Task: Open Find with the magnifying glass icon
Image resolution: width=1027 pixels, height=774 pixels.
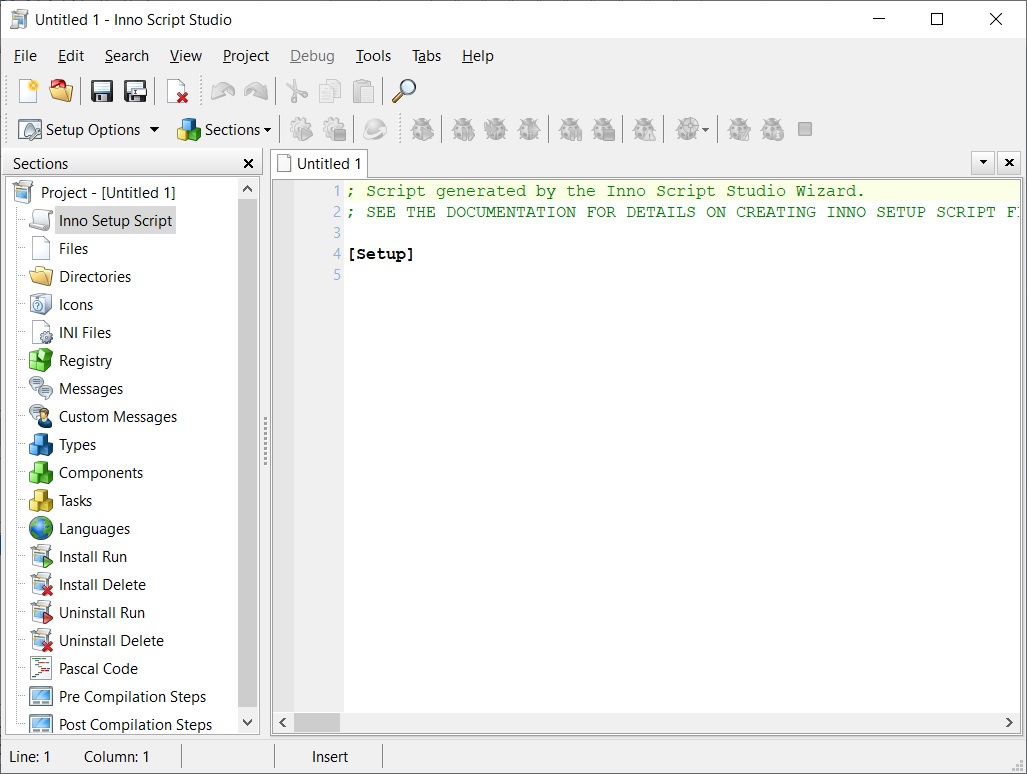Action: 404,91
